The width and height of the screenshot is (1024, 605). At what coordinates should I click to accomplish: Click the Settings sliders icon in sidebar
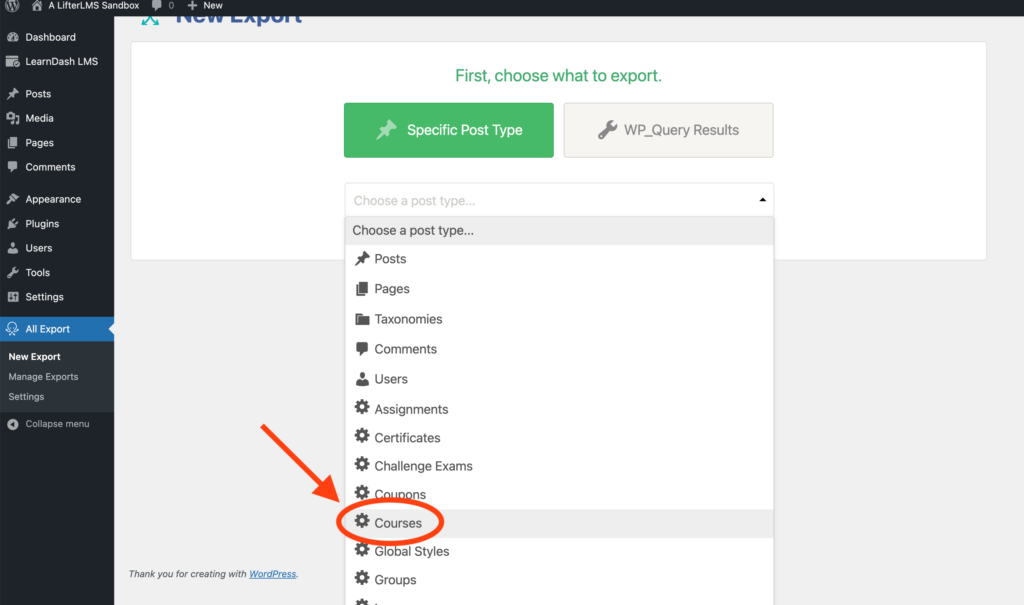(12, 297)
